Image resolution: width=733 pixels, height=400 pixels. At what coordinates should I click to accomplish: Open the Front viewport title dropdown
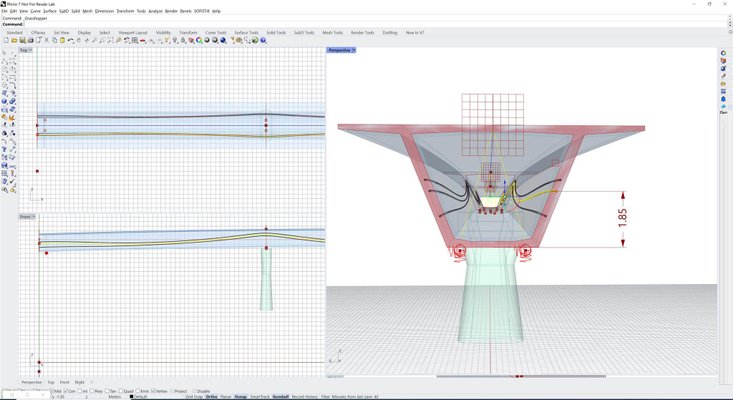(x=34, y=217)
